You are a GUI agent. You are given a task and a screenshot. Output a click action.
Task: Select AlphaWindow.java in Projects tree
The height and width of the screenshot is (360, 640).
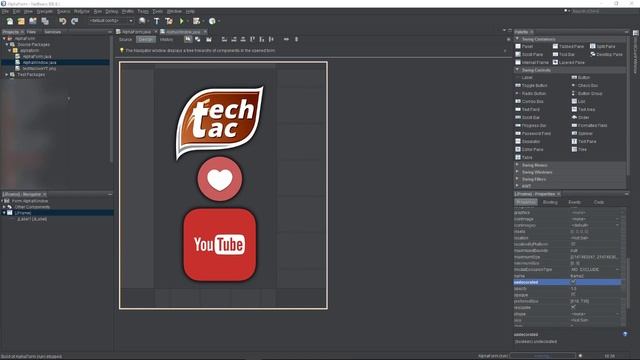39,62
